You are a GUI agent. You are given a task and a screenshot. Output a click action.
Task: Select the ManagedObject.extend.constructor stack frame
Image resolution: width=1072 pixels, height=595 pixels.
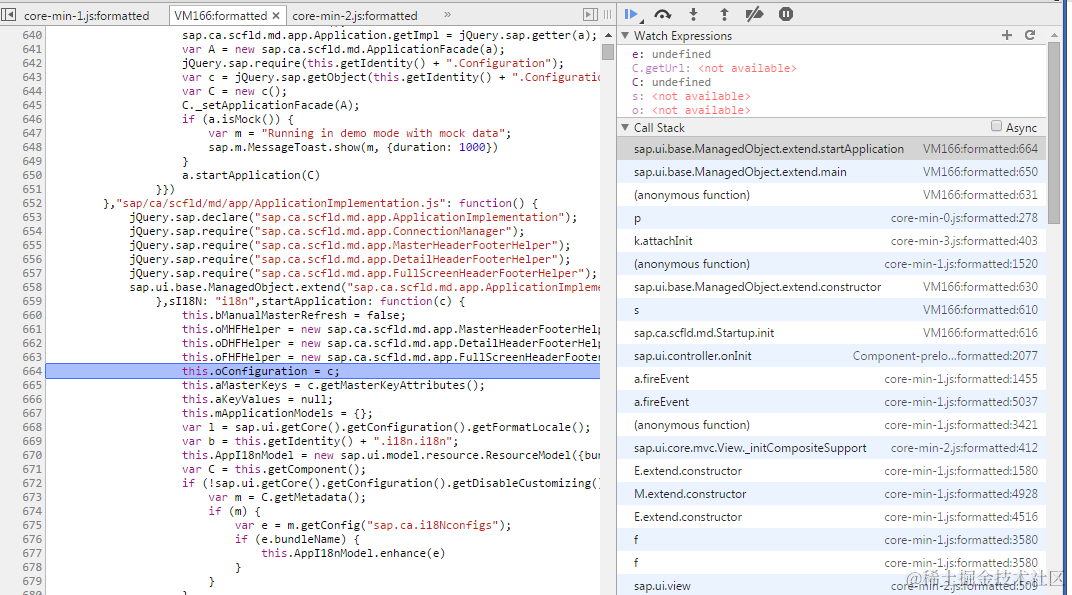click(x=831, y=287)
